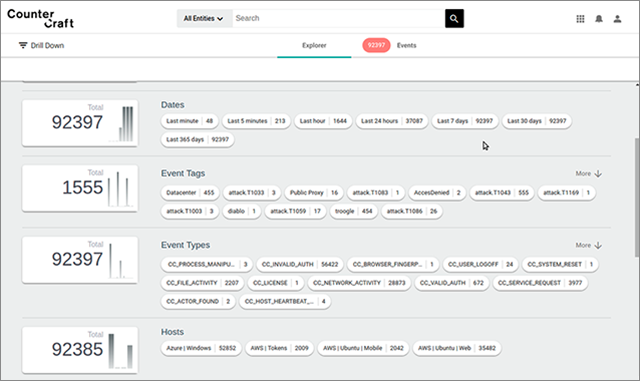Filter by Datacenter event tag

coord(190,193)
